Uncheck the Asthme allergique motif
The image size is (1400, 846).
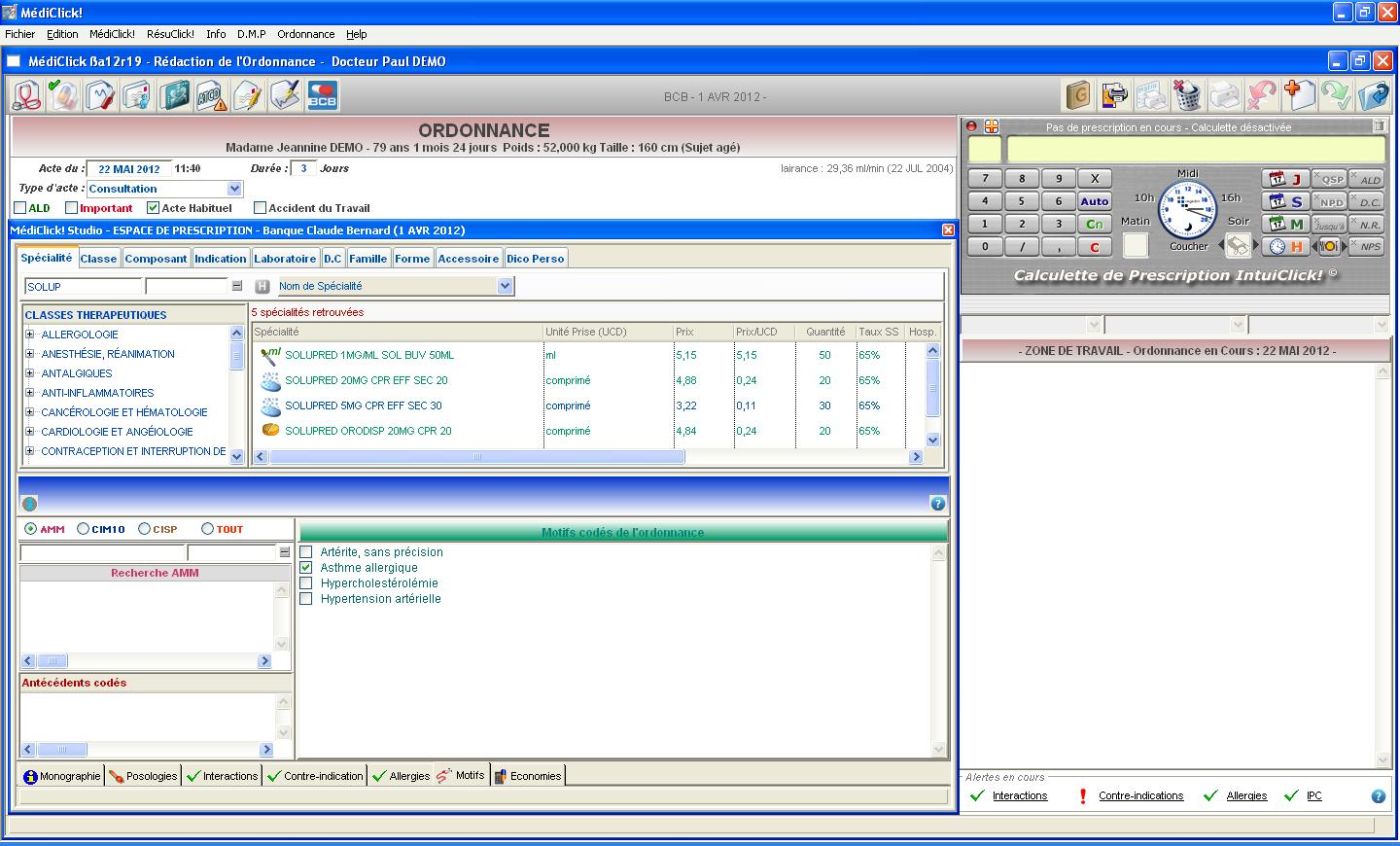coord(306,568)
